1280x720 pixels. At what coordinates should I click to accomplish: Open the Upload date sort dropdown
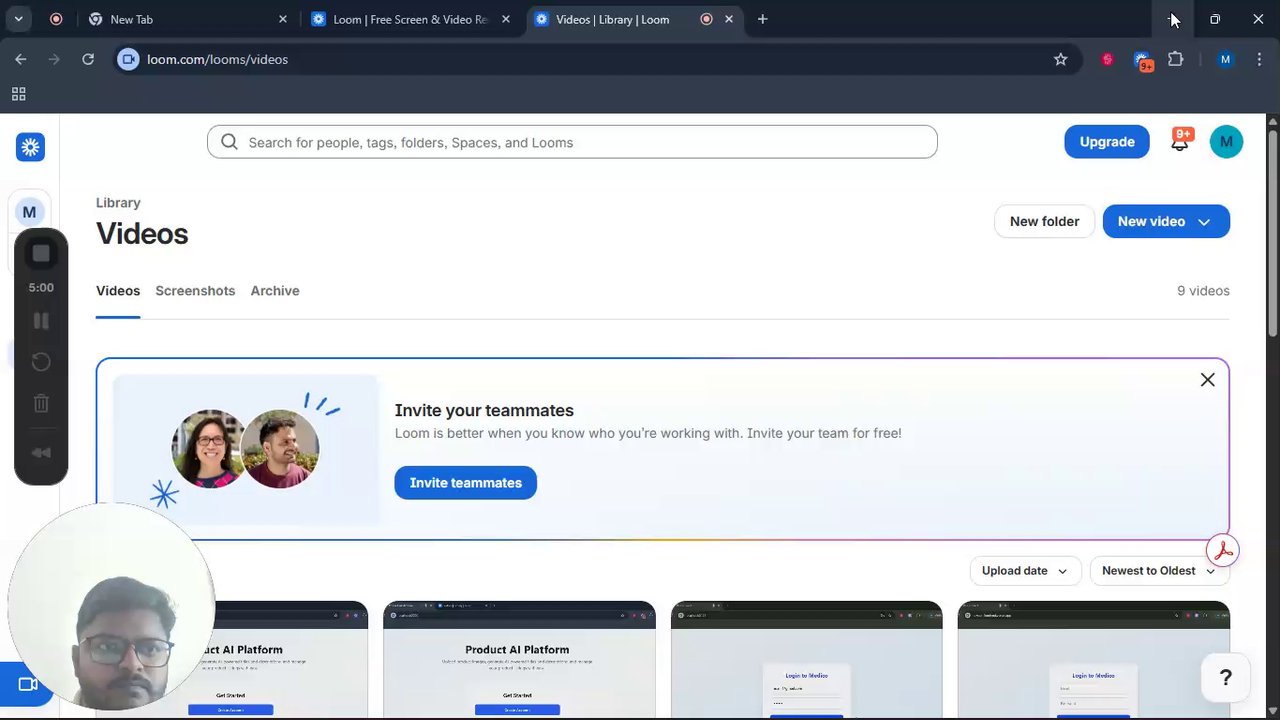coord(1025,571)
